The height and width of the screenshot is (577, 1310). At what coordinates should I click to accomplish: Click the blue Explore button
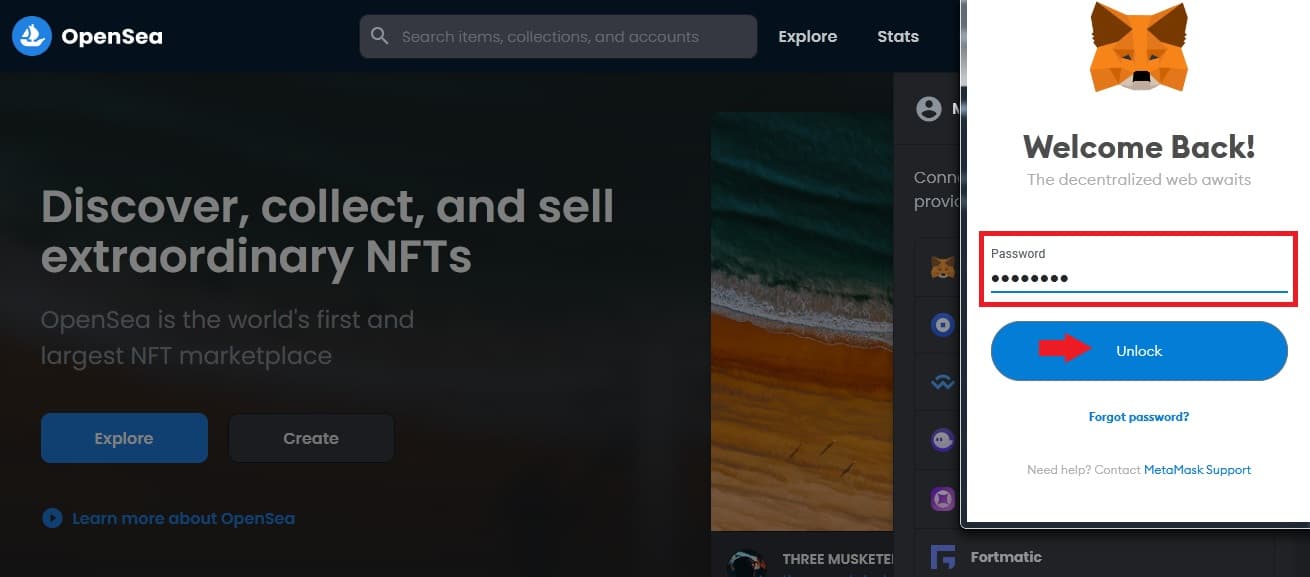click(x=124, y=438)
